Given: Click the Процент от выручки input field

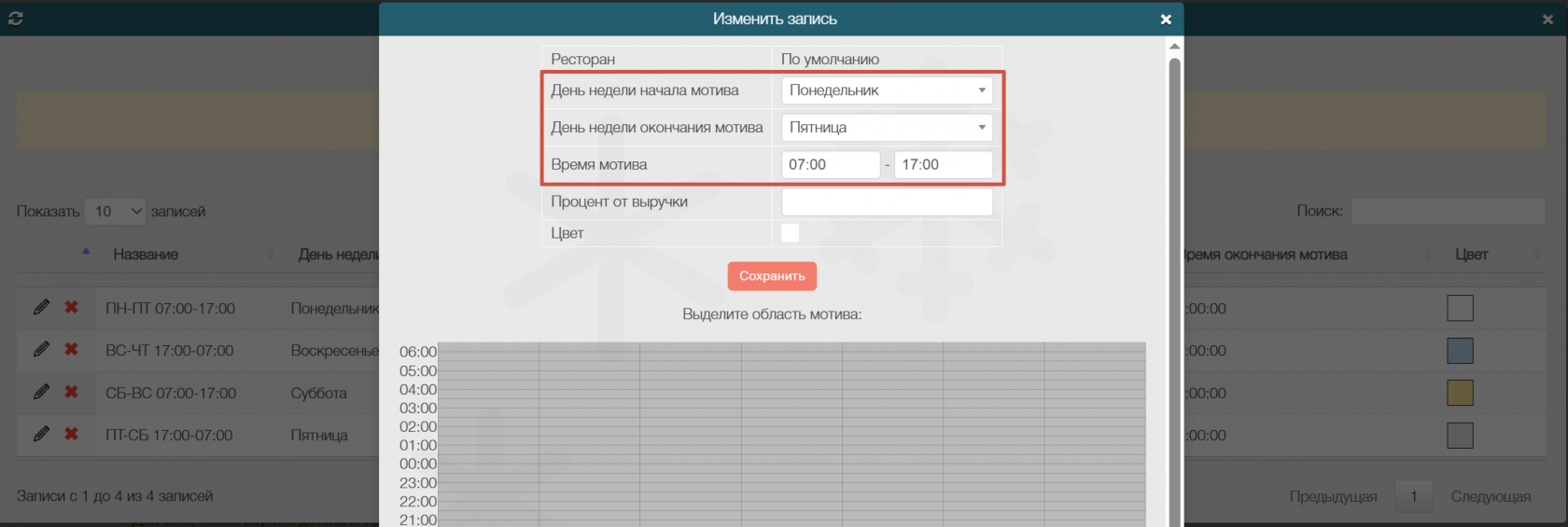Looking at the screenshot, I should coord(886,202).
